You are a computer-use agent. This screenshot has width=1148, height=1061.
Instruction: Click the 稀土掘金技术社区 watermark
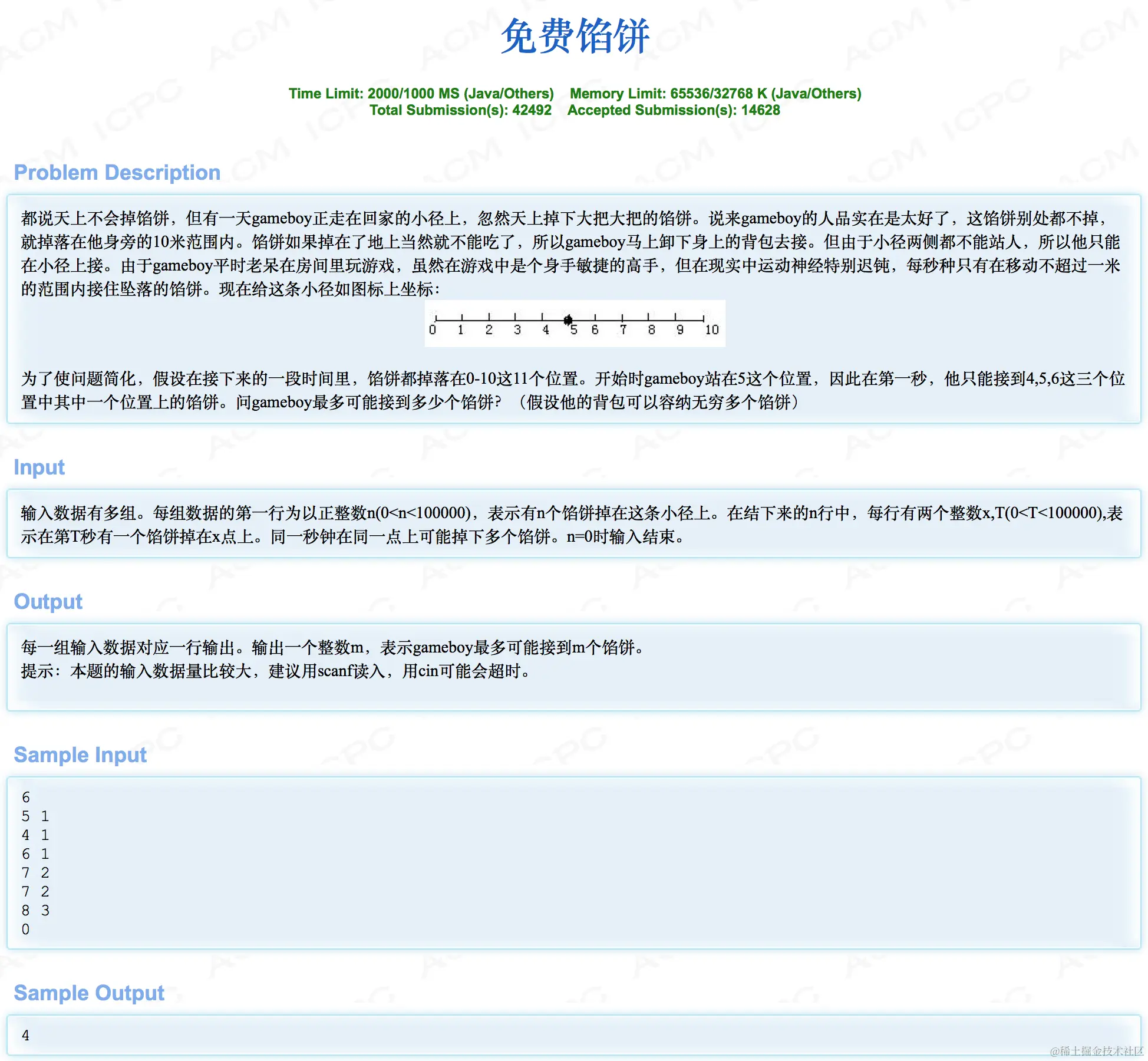pyautogui.click(x=1096, y=1051)
